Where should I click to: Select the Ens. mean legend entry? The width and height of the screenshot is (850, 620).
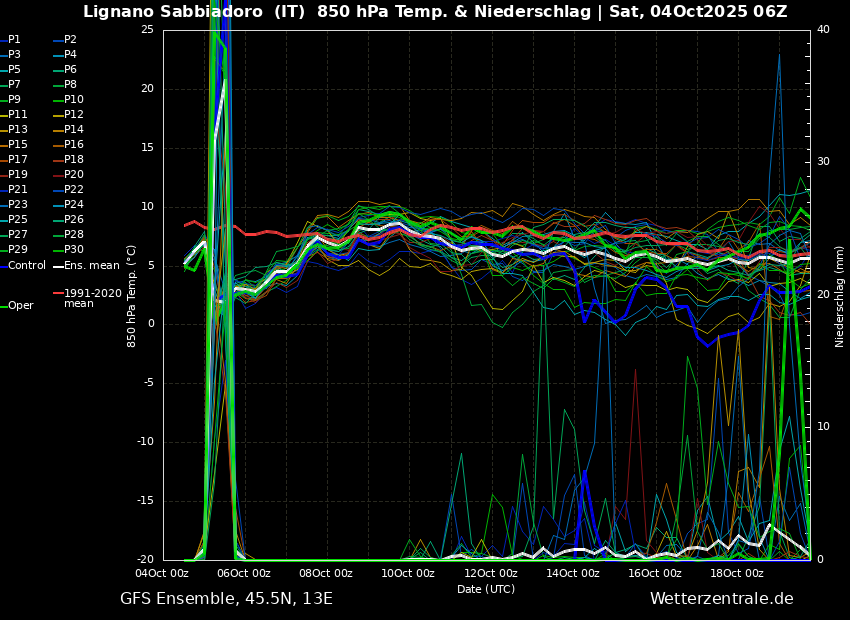pyautogui.click(x=91, y=266)
